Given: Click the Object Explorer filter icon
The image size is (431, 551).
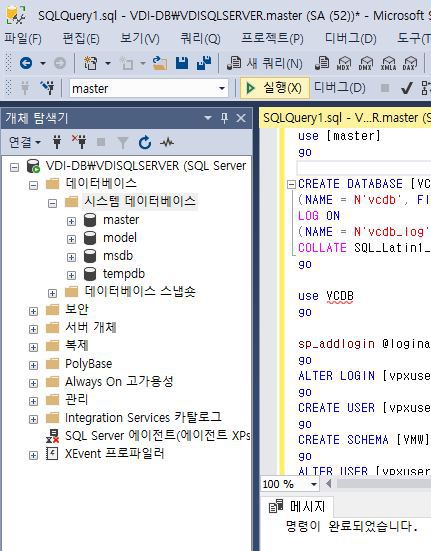Looking at the screenshot, I should pyautogui.click(x=123, y=143).
